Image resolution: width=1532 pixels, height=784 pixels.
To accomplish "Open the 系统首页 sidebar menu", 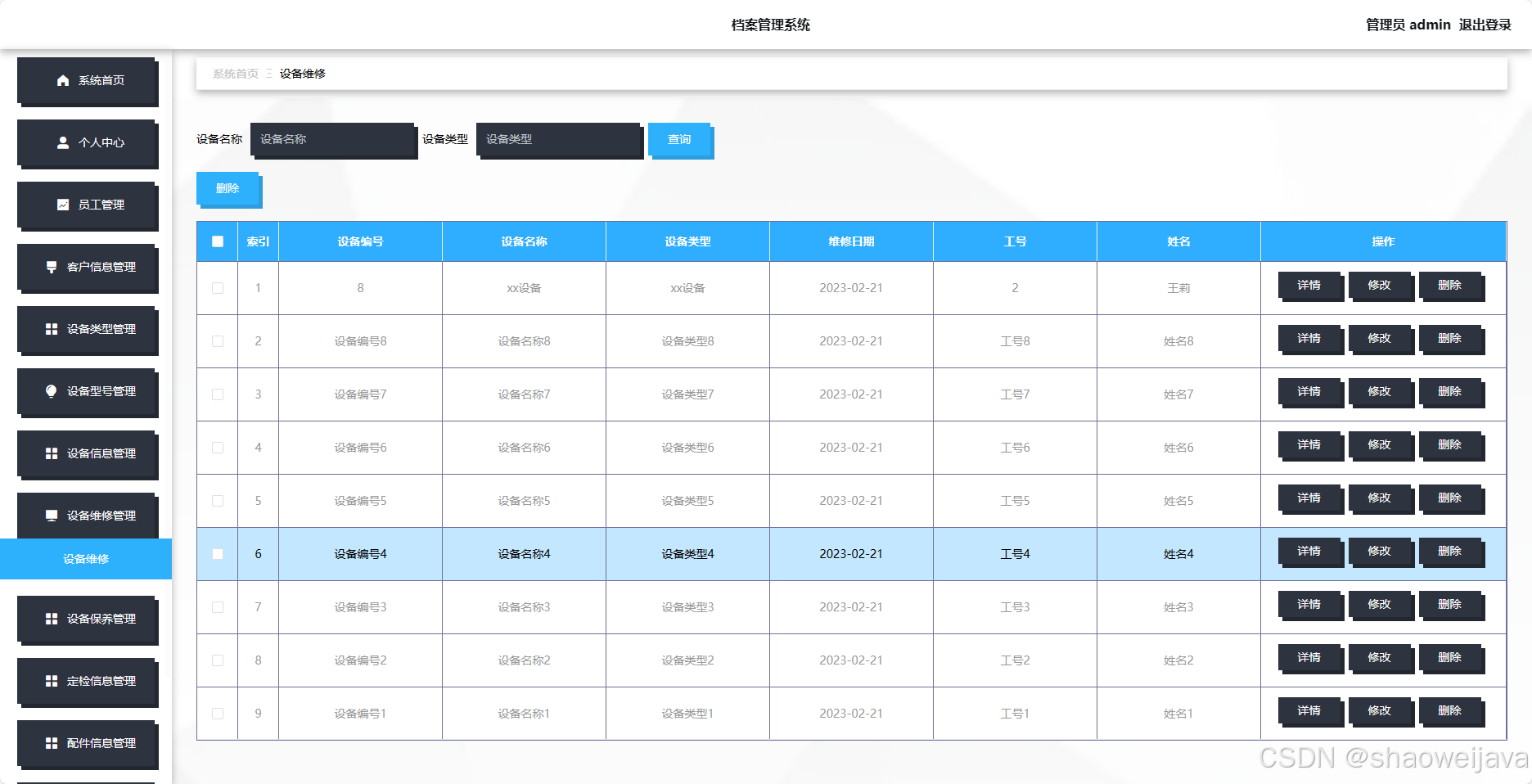I will click(87, 81).
